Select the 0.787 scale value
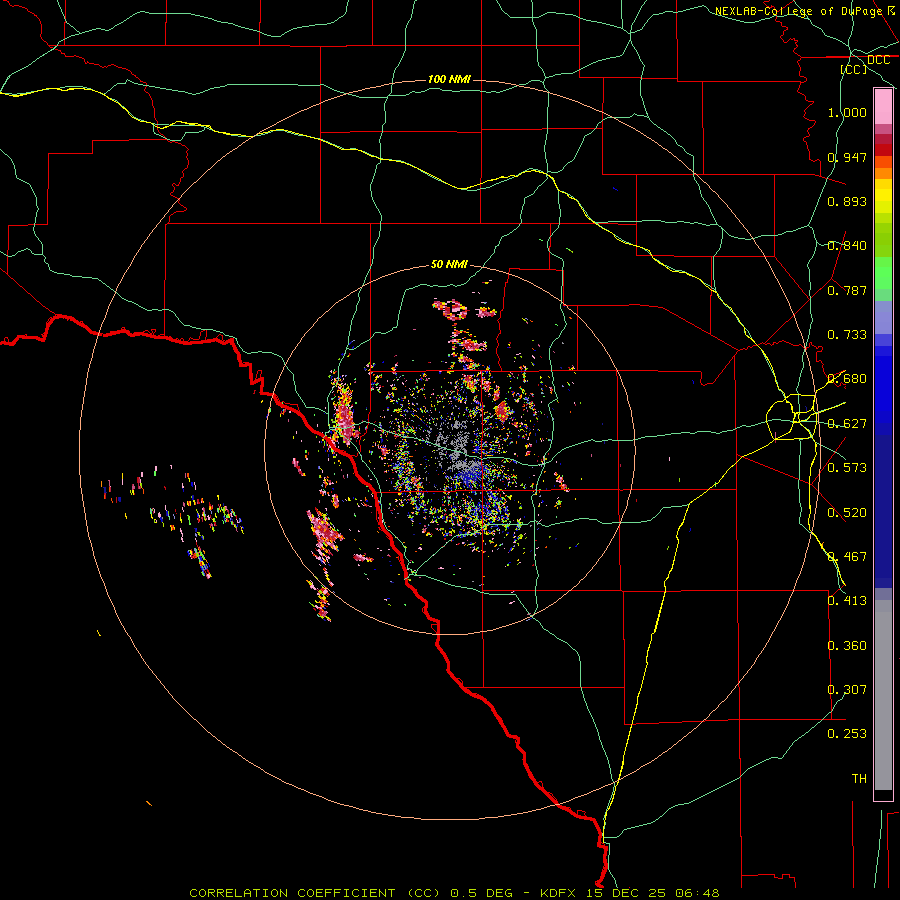 (847, 290)
